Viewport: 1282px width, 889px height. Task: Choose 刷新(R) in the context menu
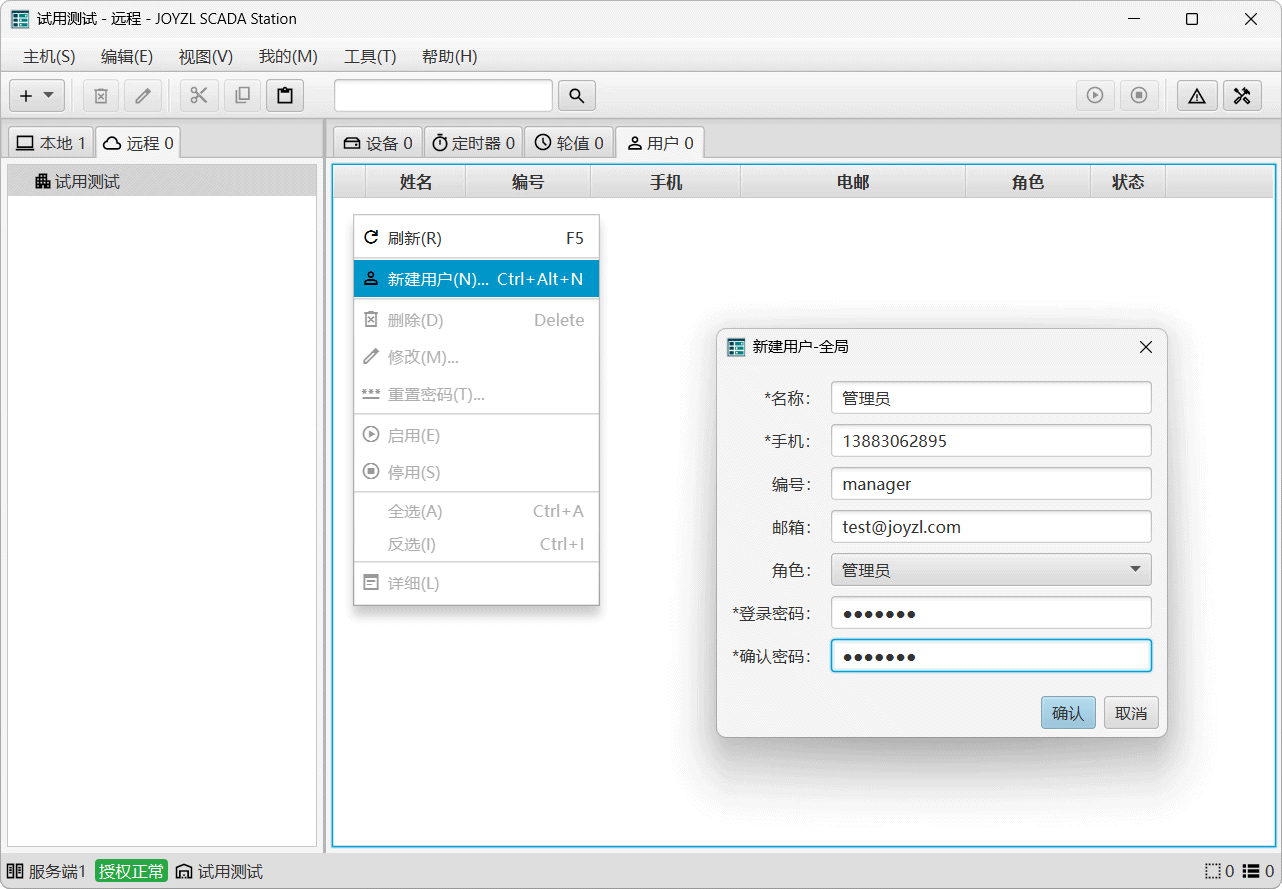point(476,238)
